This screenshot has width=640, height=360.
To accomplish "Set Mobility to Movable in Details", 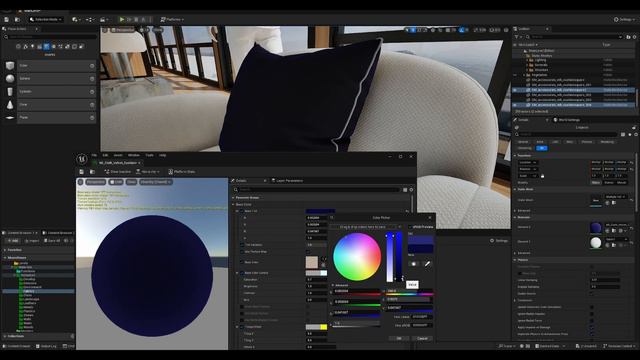I will click(x=621, y=182).
